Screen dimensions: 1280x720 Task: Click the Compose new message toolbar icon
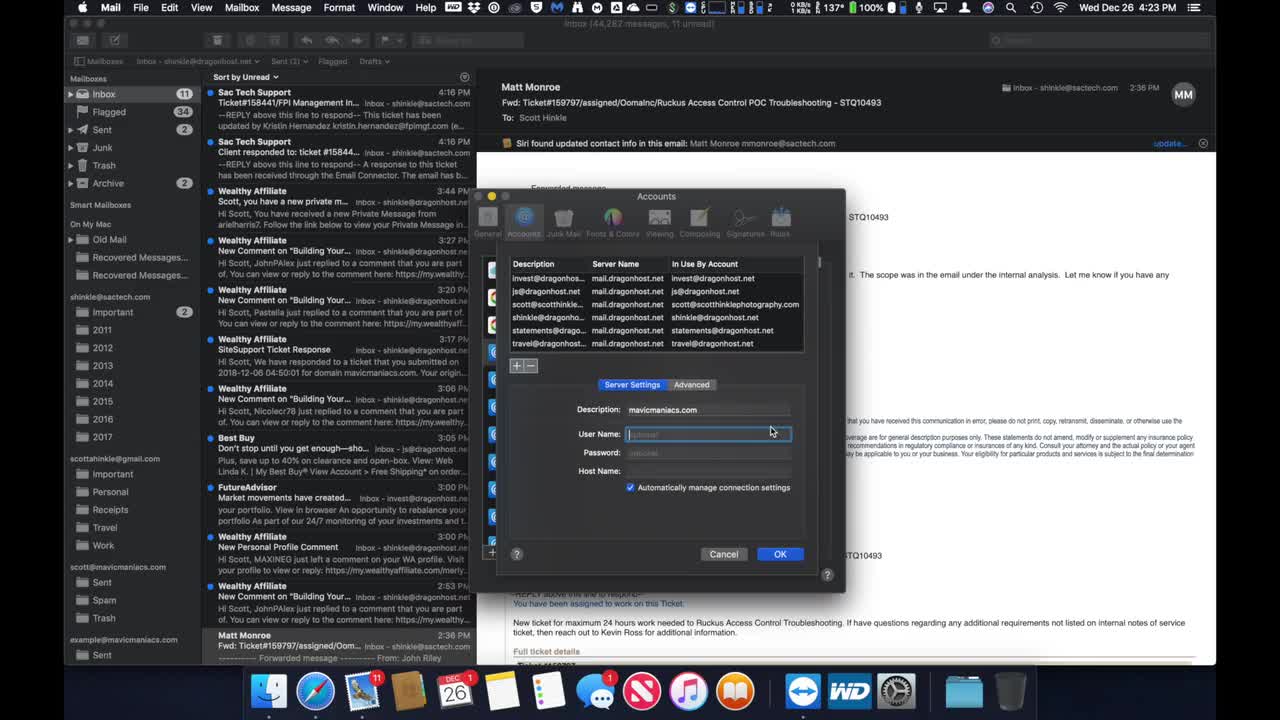pyautogui.click(x=115, y=40)
